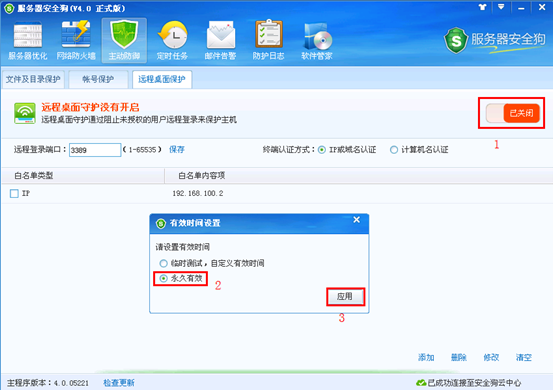The width and height of the screenshot is (553, 390).
Task: Click the 删除 delete whitelist link
Action: (459, 358)
